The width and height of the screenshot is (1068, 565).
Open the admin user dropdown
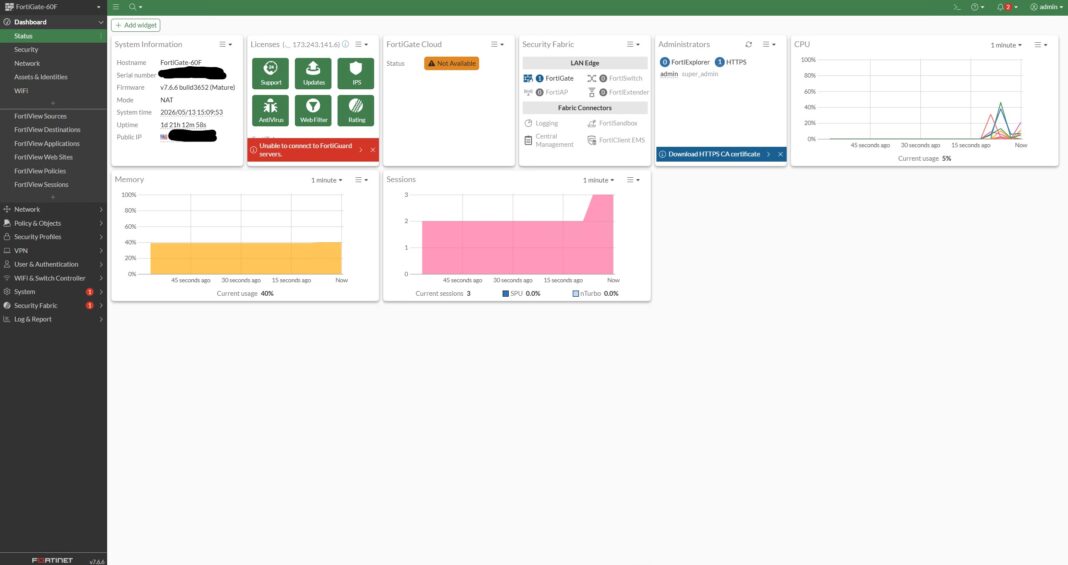click(x=1046, y=7)
